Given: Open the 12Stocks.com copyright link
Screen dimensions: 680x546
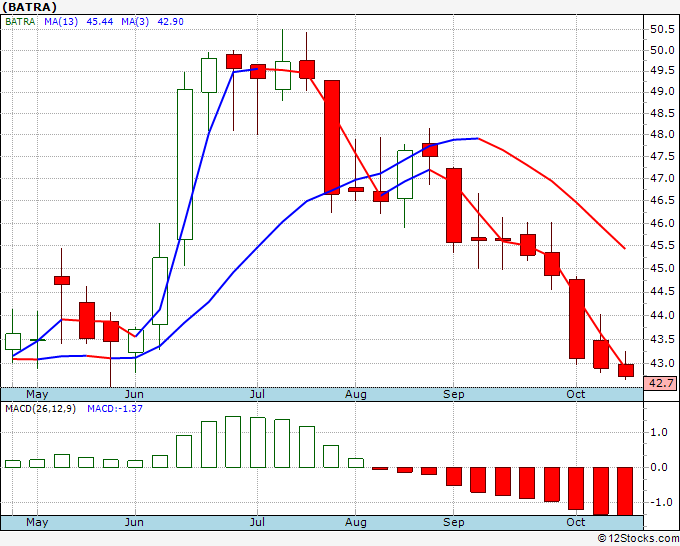Looking at the screenshot, I should [638, 538].
